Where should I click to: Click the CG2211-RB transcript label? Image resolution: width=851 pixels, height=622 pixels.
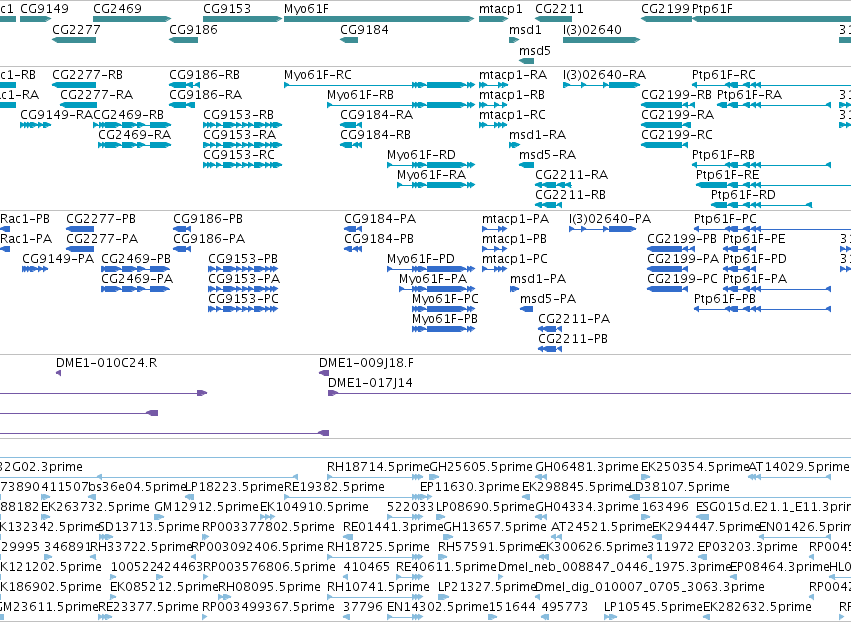(570, 194)
